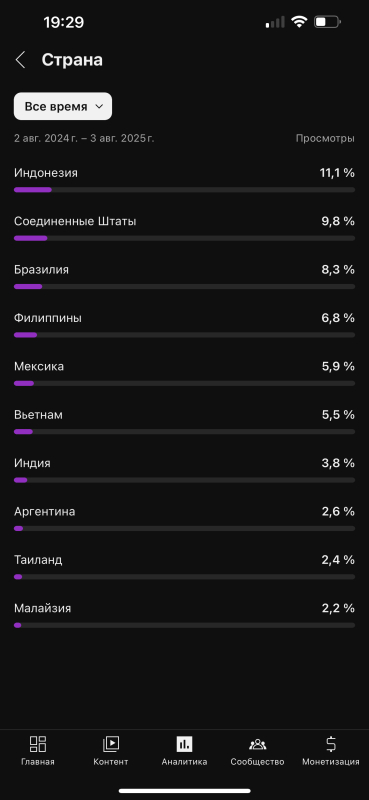This screenshot has height=800, width=369.
Task: Open the Все время period dropdown
Action: 63,106
